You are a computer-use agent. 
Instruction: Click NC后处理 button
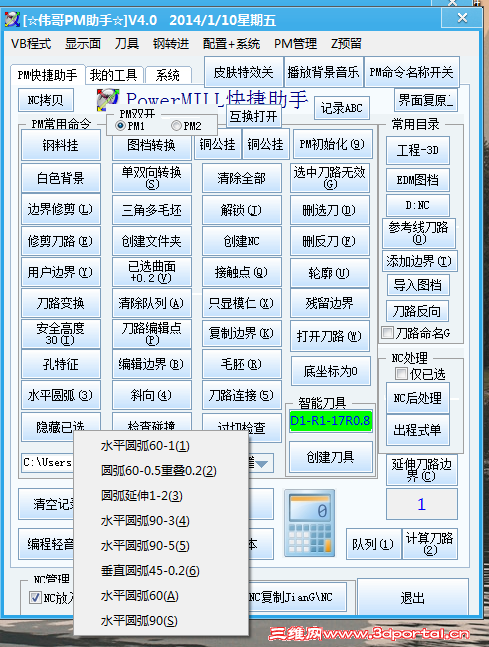point(418,398)
